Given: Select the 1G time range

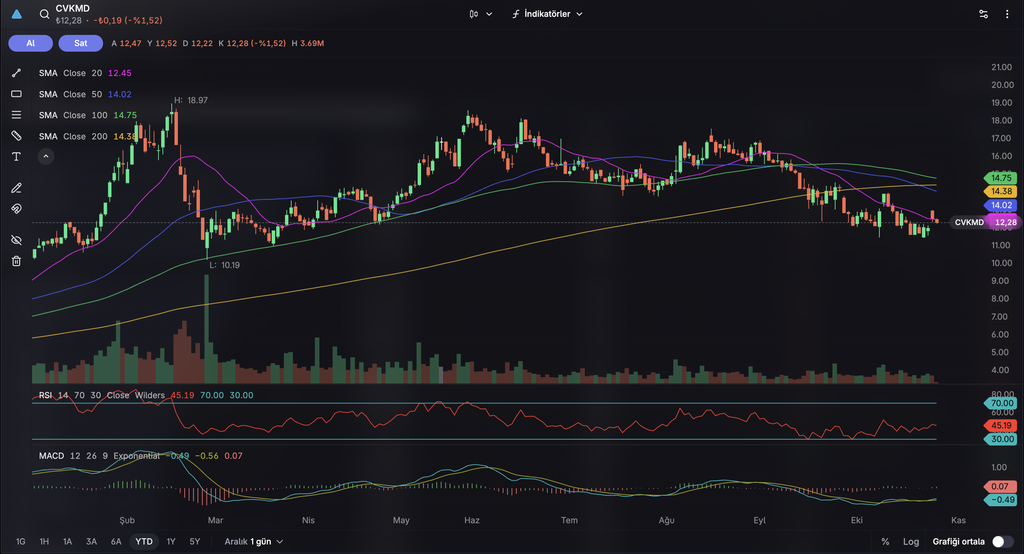Looking at the screenshot, I should (x=21, y=542).
